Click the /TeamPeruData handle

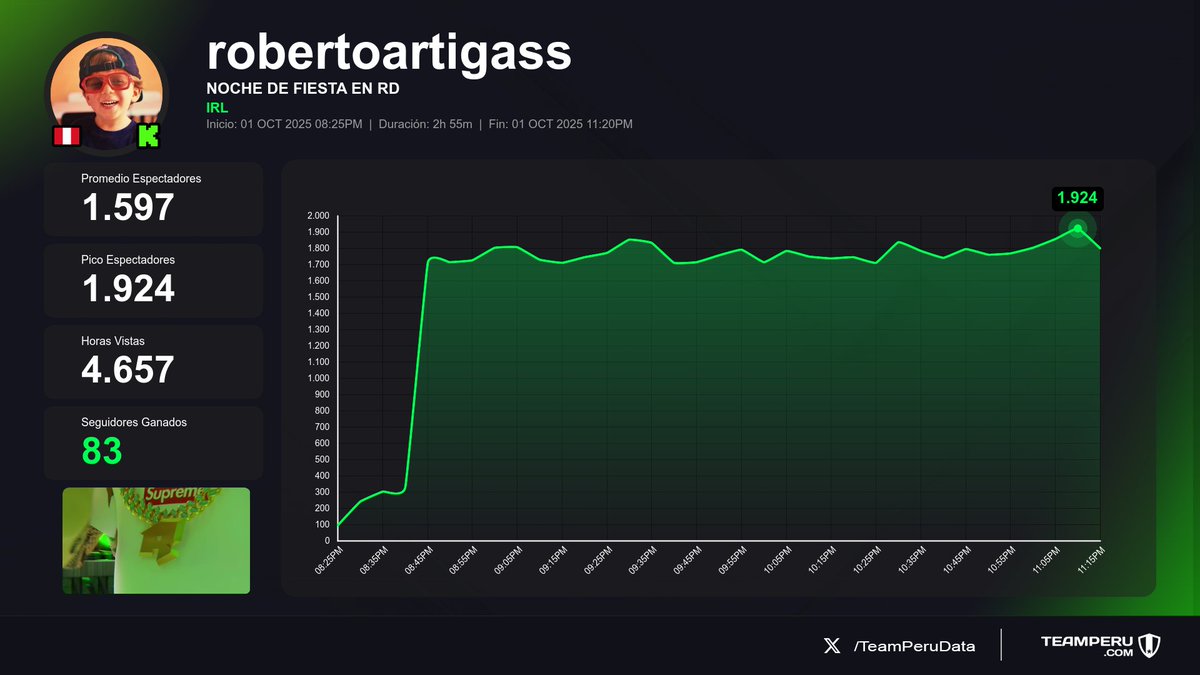point(914,646)
